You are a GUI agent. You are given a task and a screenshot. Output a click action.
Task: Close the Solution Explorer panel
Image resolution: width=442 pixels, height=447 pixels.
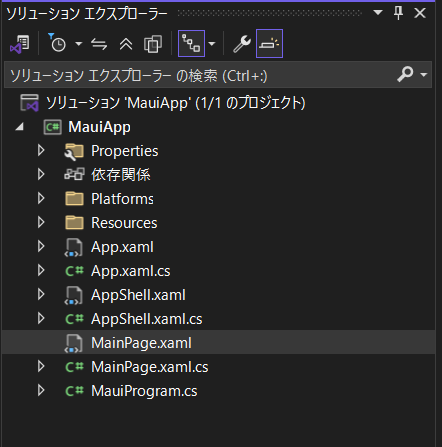[420, 13]
